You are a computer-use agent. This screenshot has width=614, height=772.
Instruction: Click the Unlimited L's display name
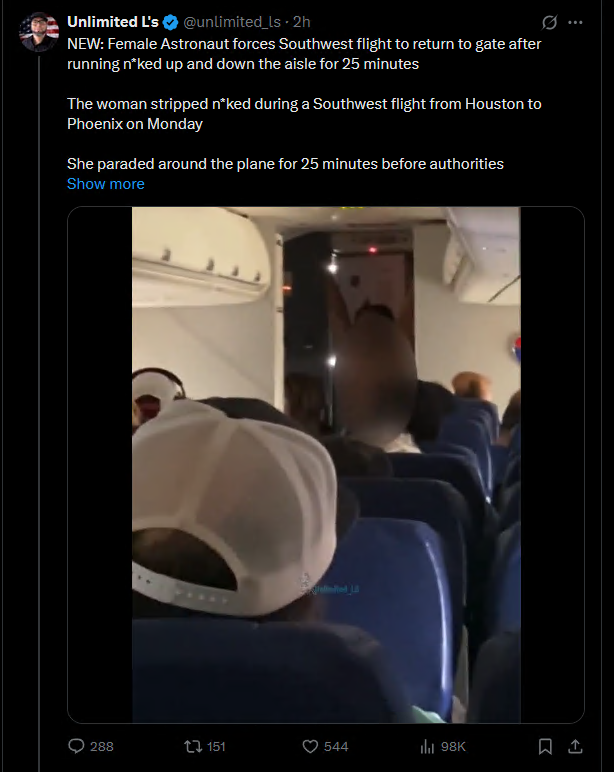113,22
